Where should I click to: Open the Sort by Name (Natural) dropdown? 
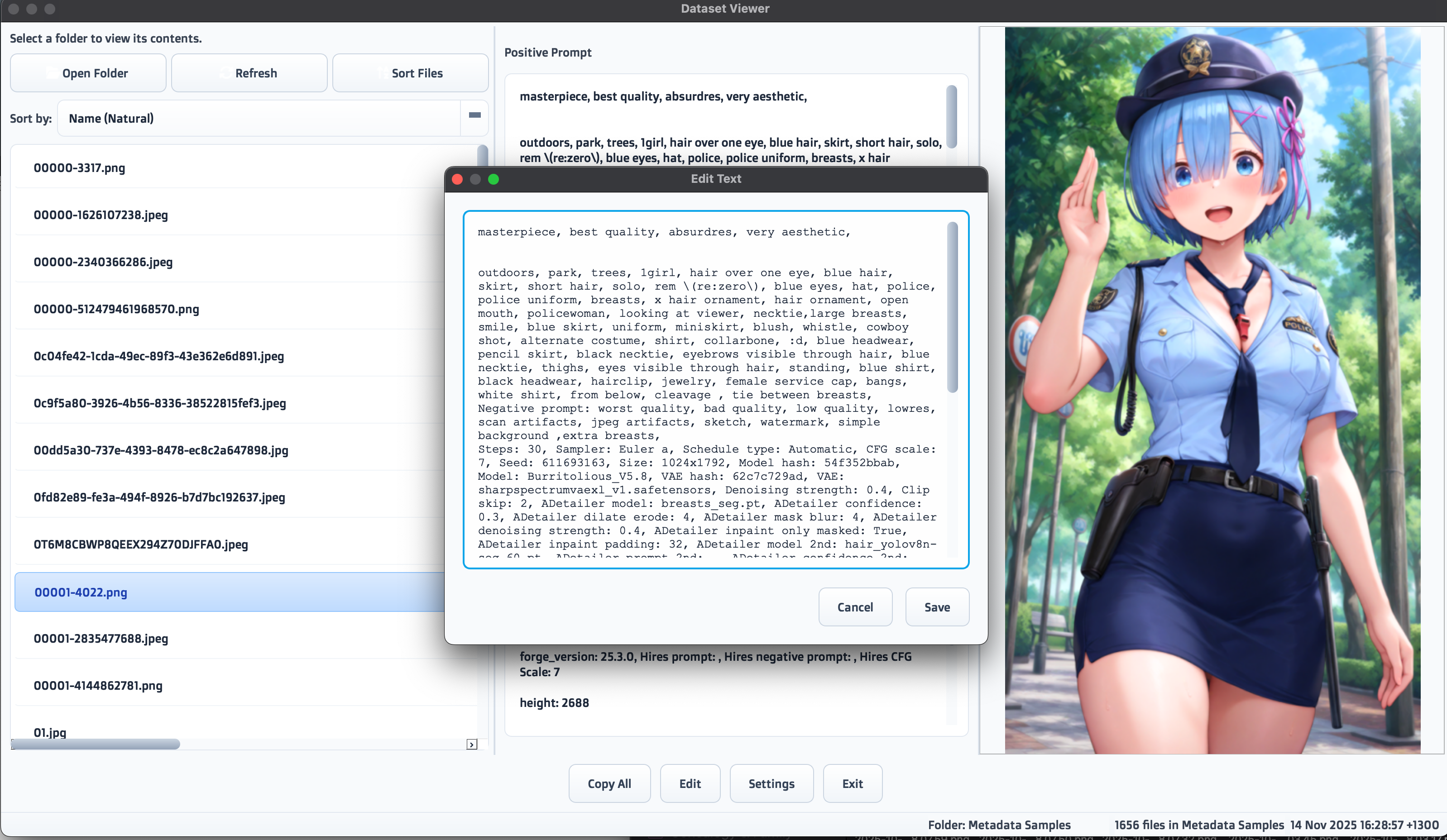point(259,118)
